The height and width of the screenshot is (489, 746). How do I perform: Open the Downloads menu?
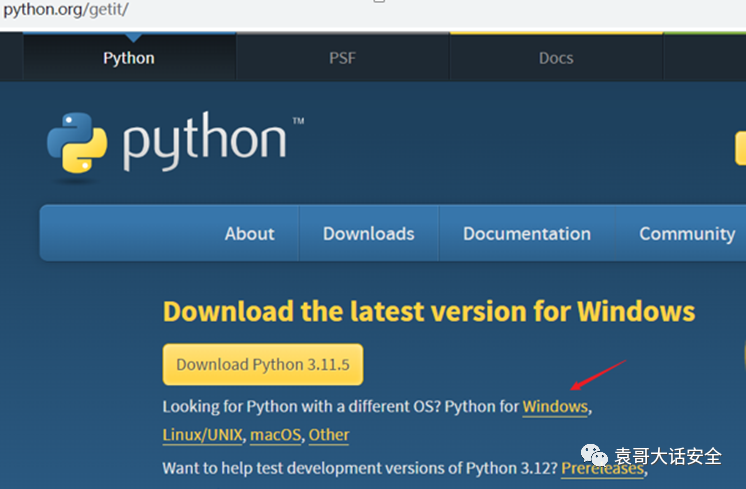pyautogui.click(x=368, y=234)
